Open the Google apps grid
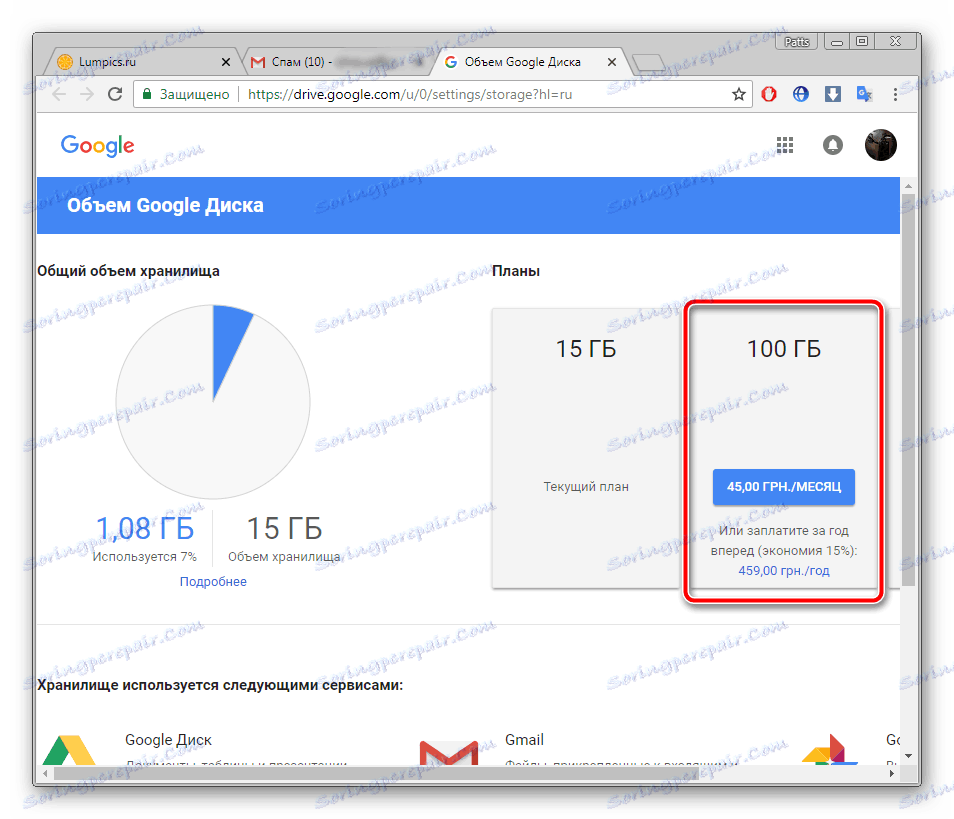 click(785, 145)
